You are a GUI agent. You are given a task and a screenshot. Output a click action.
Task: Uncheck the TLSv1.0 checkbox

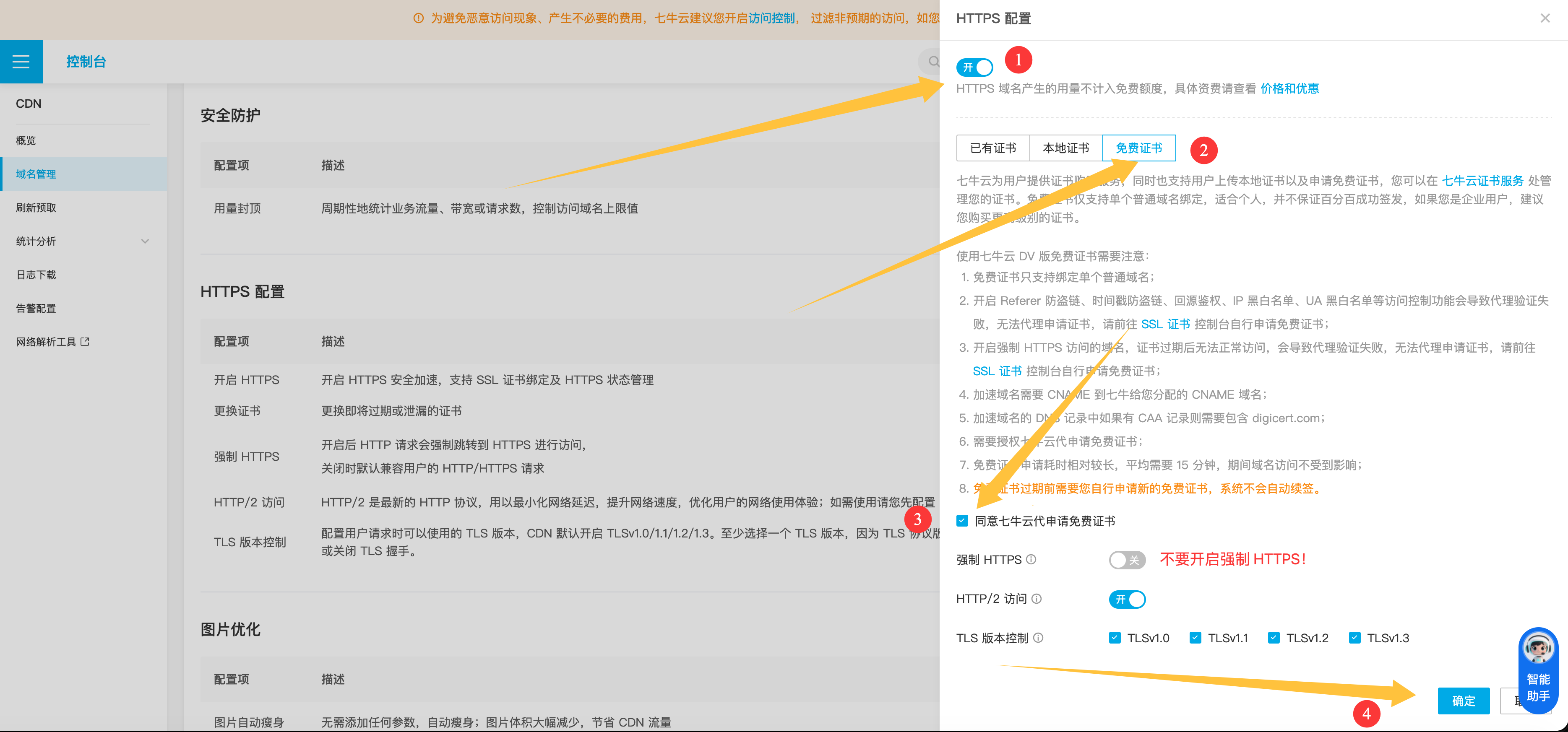[x=1115, y=638]
